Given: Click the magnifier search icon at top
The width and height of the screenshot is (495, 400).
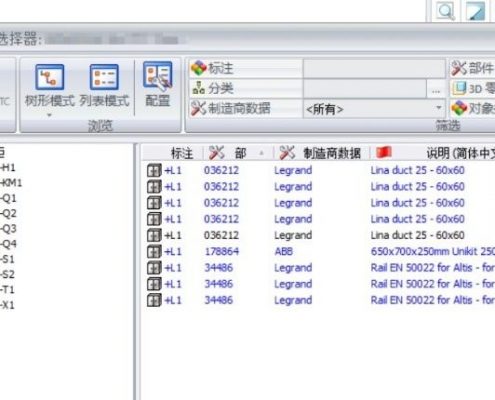Looking at the screenshot, I should coord(445,11).
